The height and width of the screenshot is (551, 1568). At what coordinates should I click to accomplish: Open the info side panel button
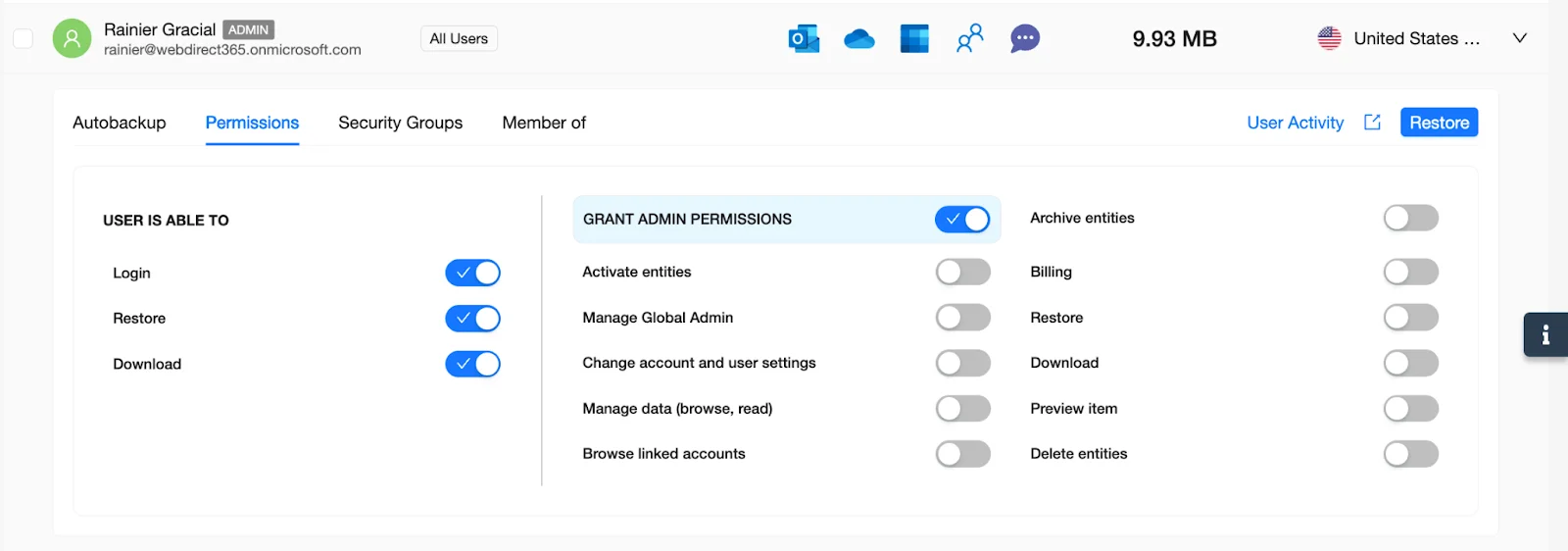click(1545, 334)
